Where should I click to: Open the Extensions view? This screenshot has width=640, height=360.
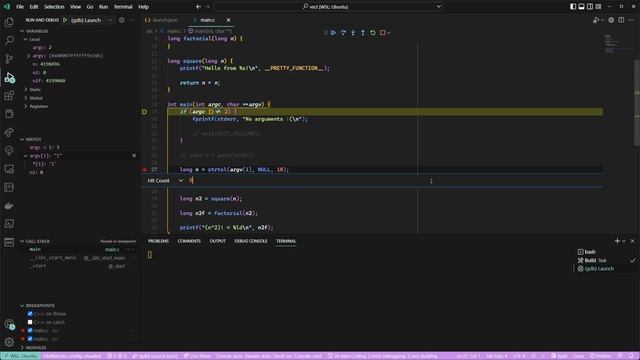coord(9,96)
